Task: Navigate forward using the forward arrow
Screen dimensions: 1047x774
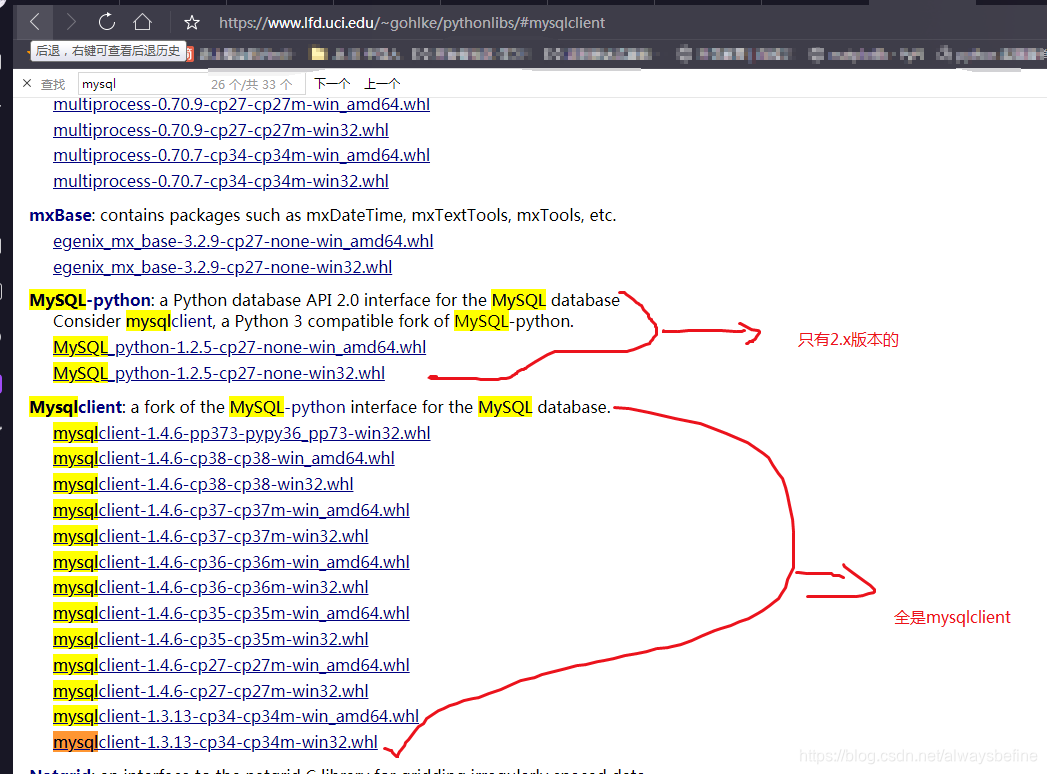Action: [x=70, y=21]
